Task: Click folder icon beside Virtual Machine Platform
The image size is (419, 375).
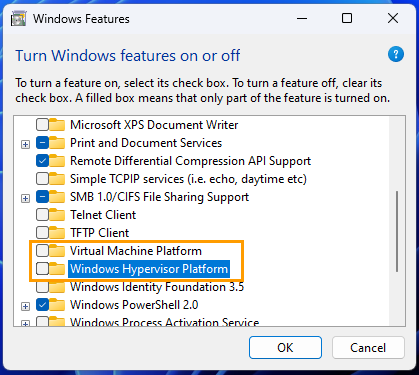Action: click(57, 251)
